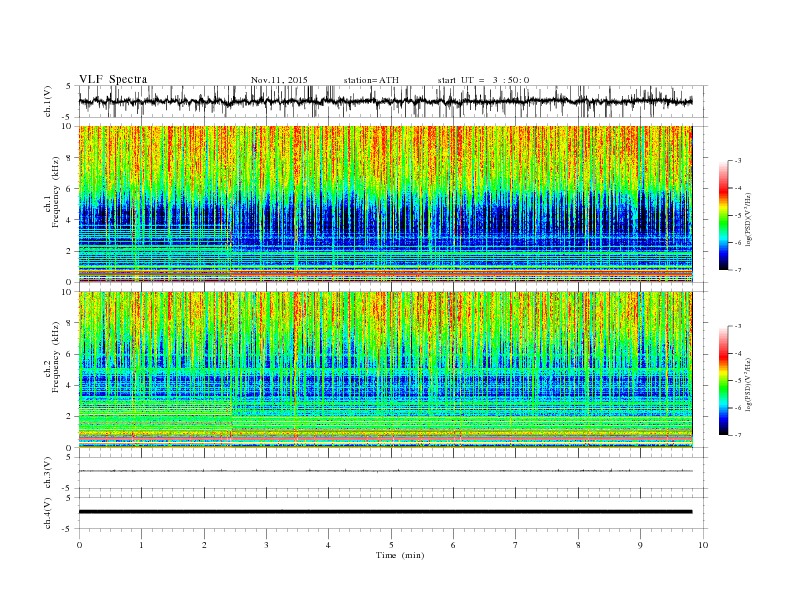Click the time-axis tick label "7"
792x612 pixels.
coord(516,545)
